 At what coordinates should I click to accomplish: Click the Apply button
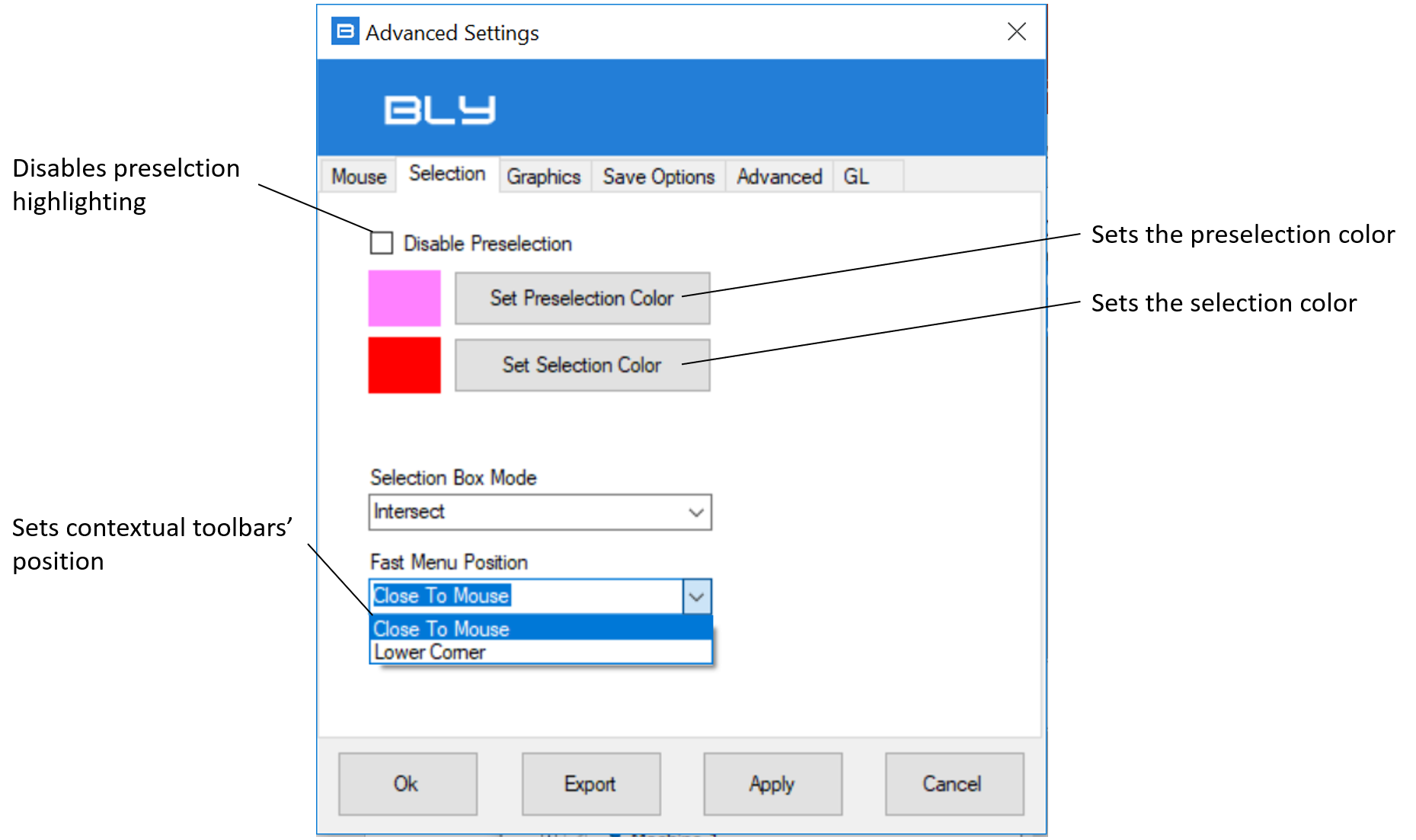pos(772,784)
